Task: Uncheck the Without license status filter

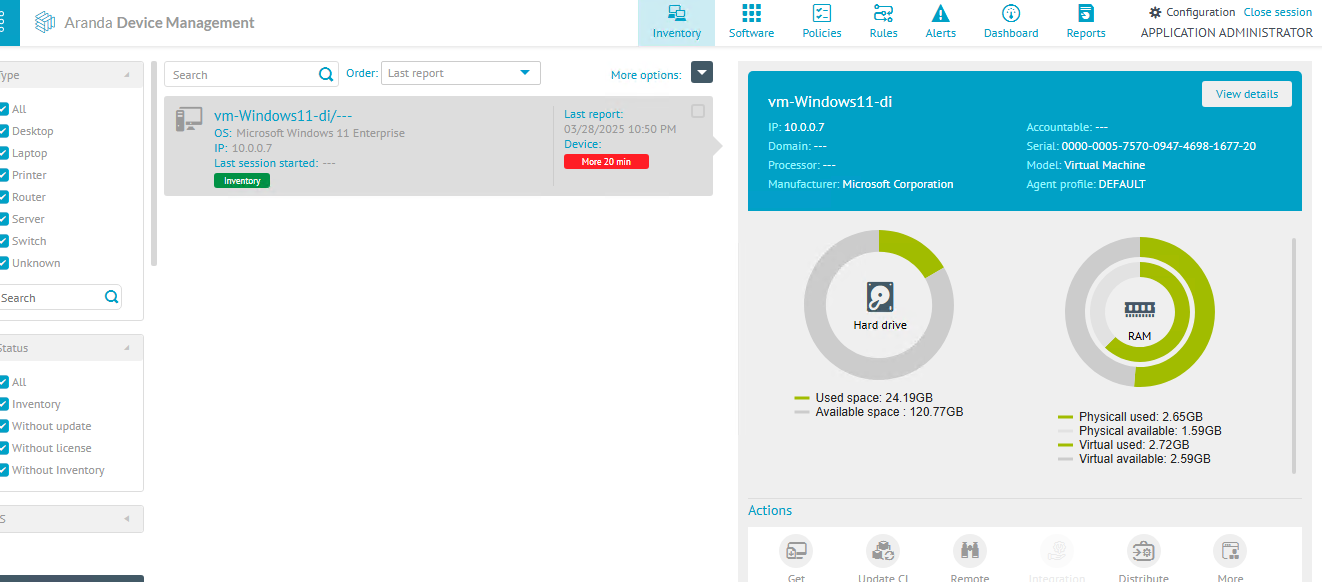Action: click(4, 448)
